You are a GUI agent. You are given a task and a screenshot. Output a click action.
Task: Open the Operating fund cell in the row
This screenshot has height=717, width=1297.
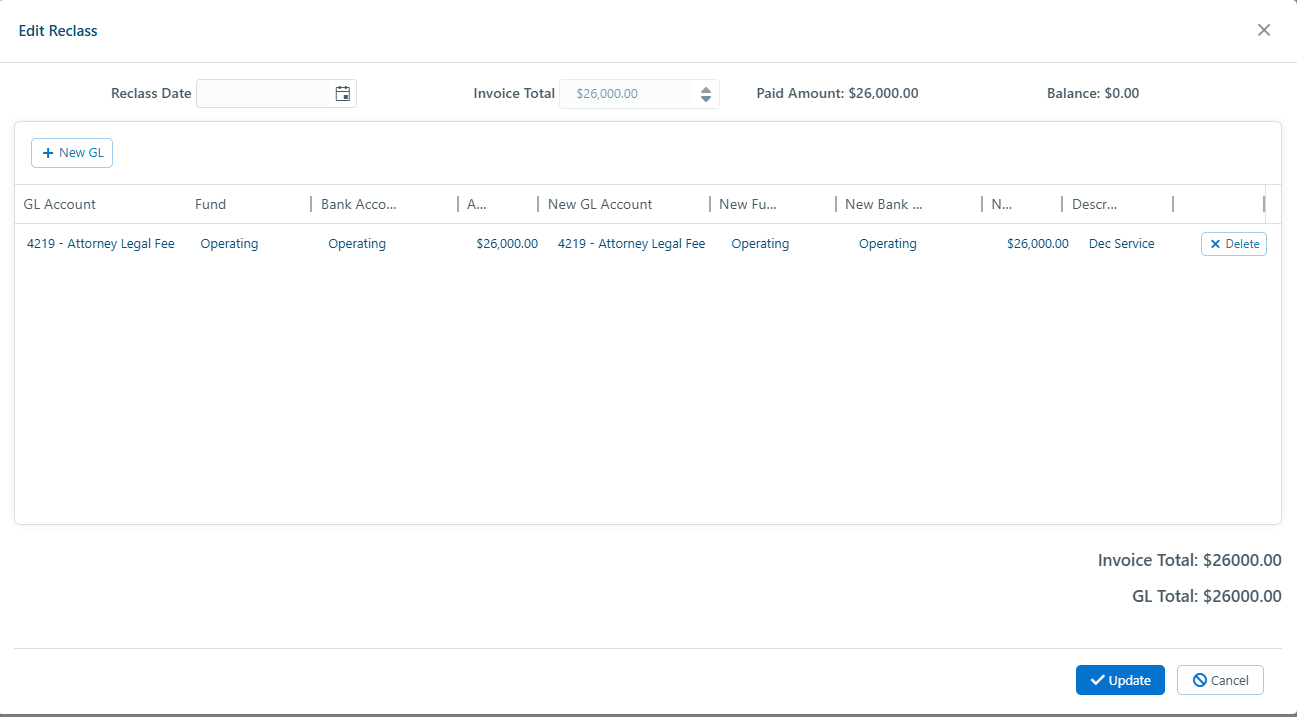229,243
